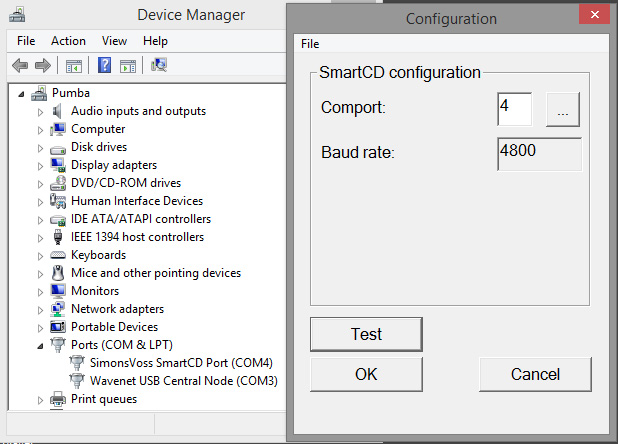Open the Action menu in Device Manager
This screenshot has width=618, height=444.
pyautogui.click(x=68, y=41)
